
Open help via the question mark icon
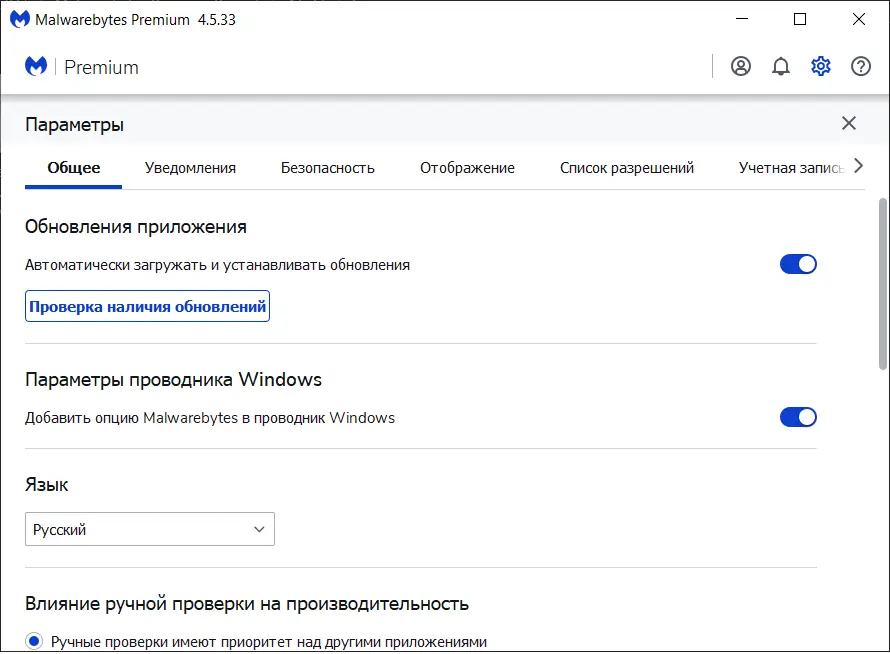coord(861,66)
